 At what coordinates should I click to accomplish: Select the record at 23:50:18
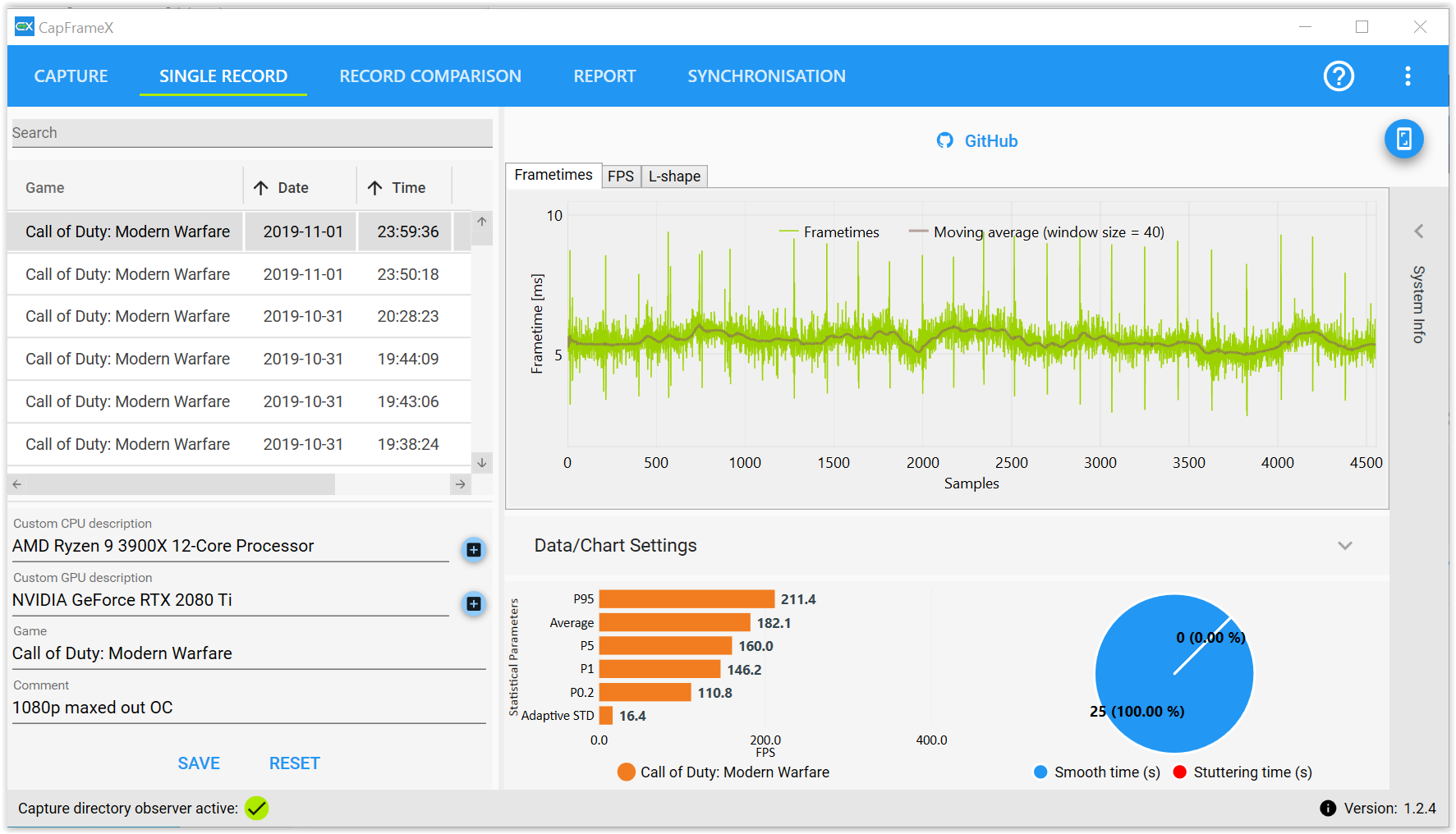pos(239,274)
